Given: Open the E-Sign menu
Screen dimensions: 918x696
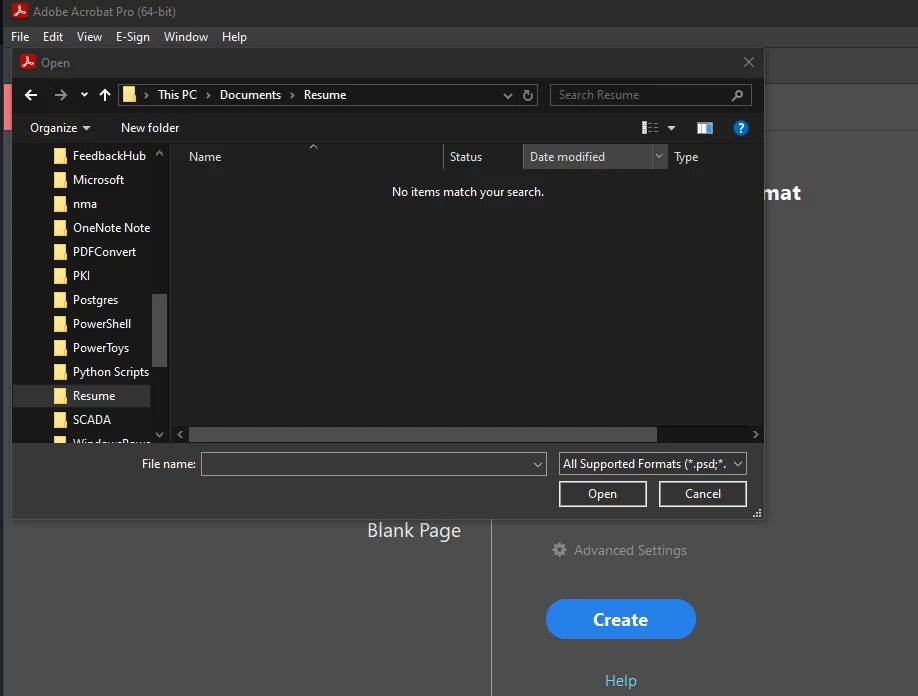Looking at the screenshot, I should 133,37.
